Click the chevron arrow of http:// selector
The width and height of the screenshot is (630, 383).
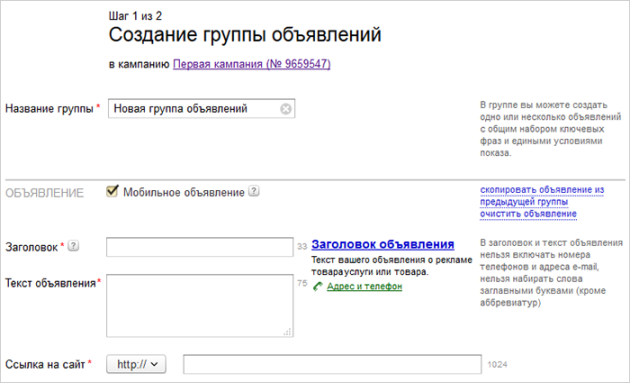click(x=154, y=365)
